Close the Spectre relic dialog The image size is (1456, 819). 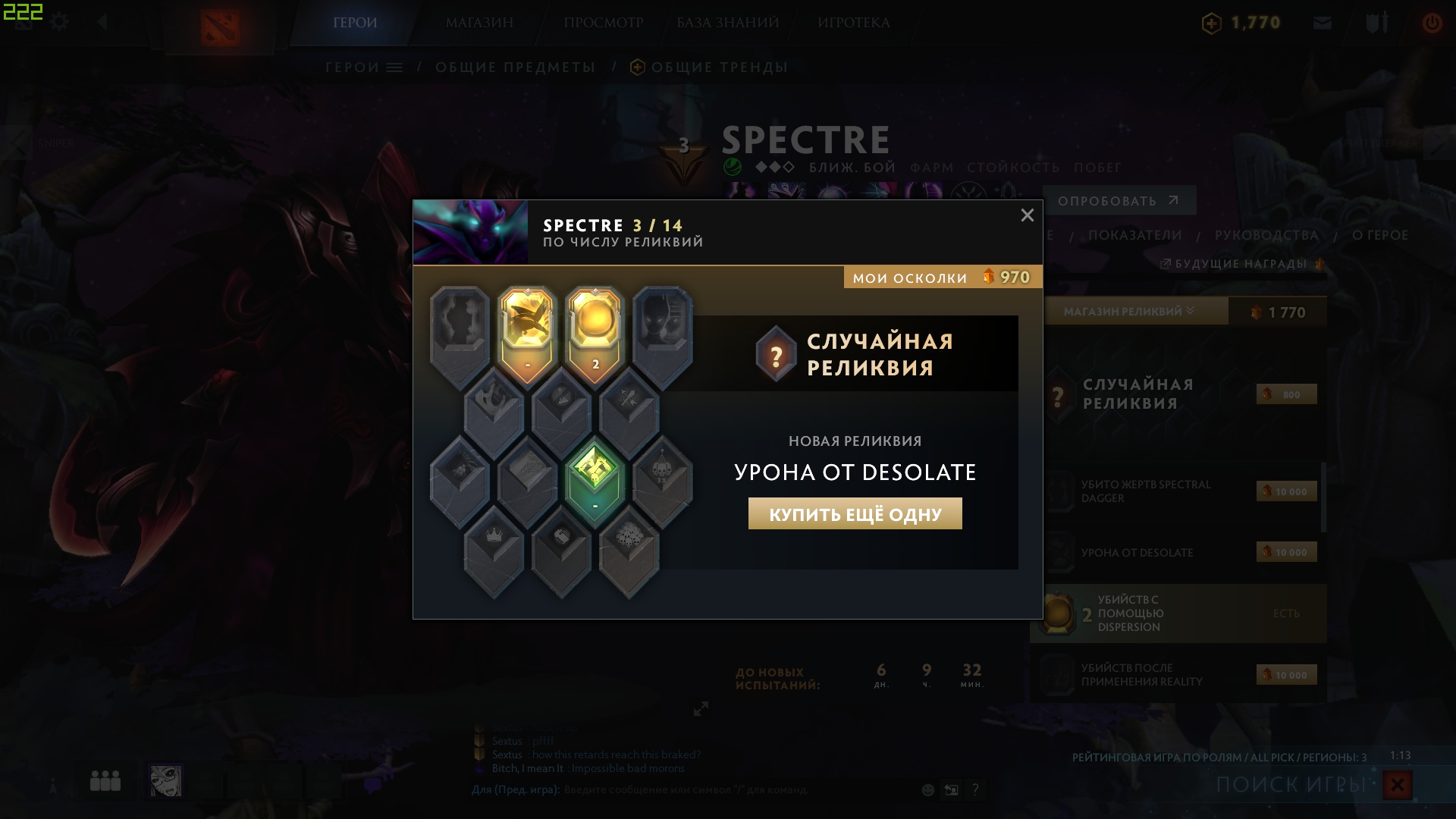(x=1027, y=215)
